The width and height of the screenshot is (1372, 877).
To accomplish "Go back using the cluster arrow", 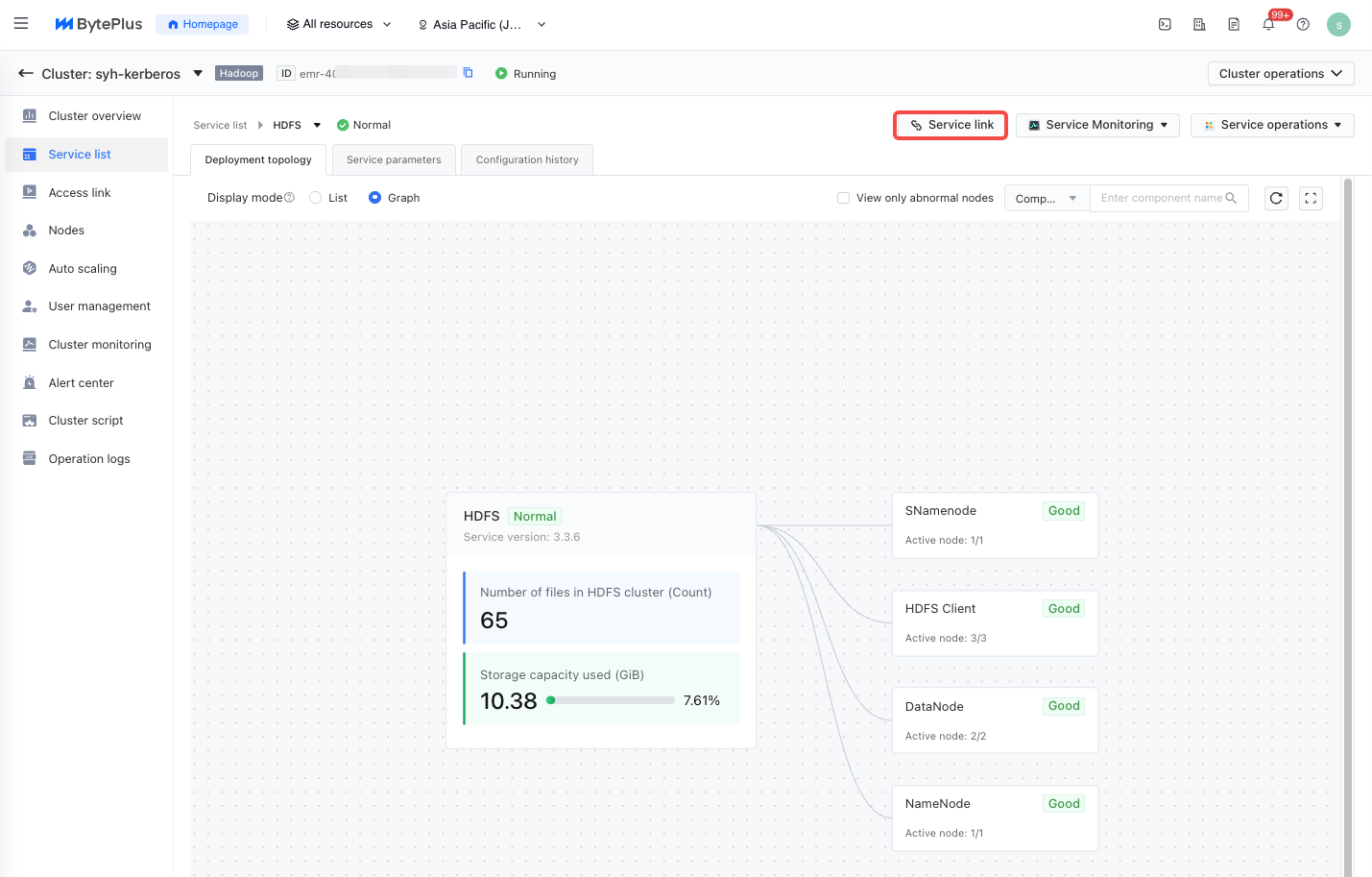I will tap(26, 74).
